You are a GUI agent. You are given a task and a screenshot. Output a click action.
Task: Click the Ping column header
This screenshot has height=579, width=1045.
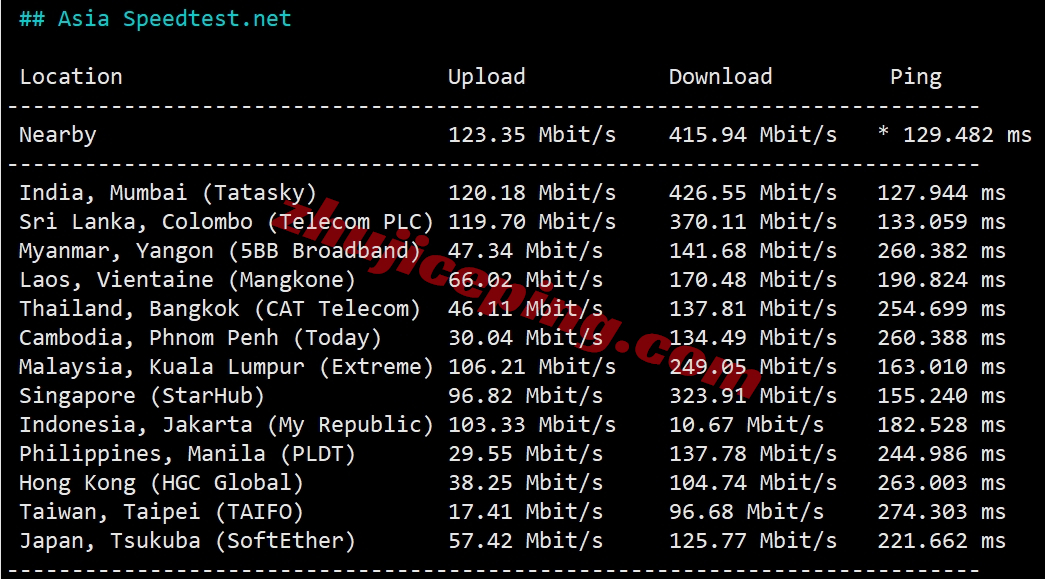click(916, 77)
